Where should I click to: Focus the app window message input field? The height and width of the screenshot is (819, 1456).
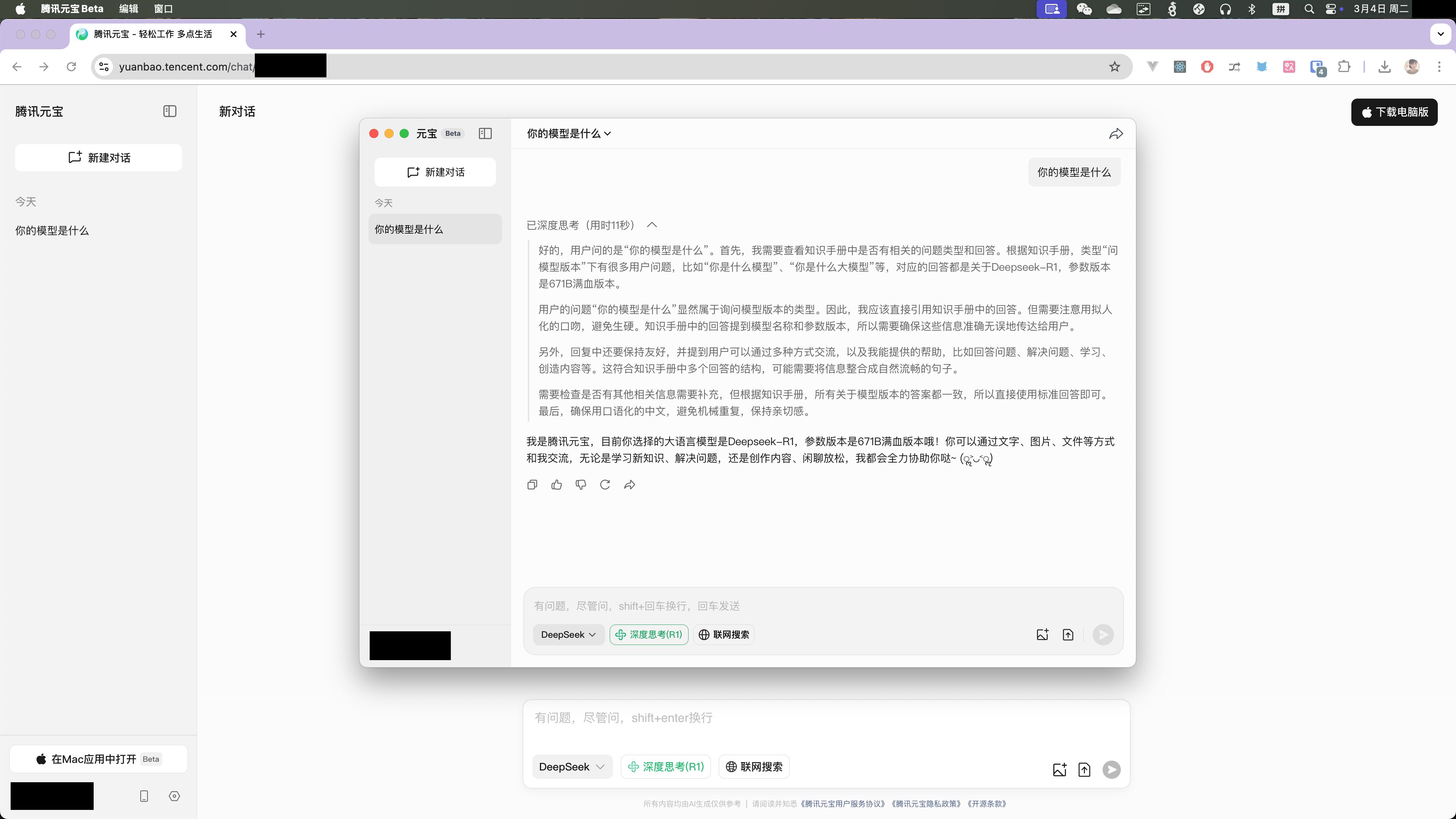[x=823, y=606]
